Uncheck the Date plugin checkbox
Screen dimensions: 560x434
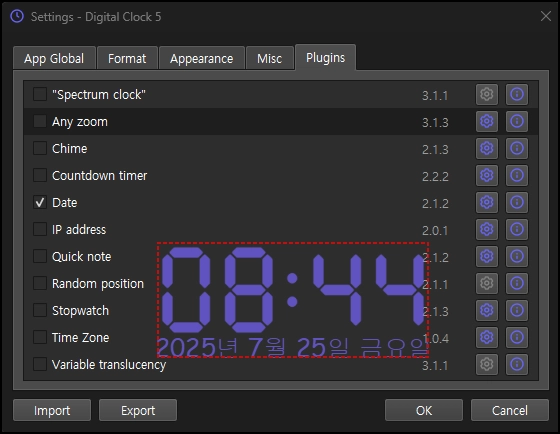coord(40,202)
